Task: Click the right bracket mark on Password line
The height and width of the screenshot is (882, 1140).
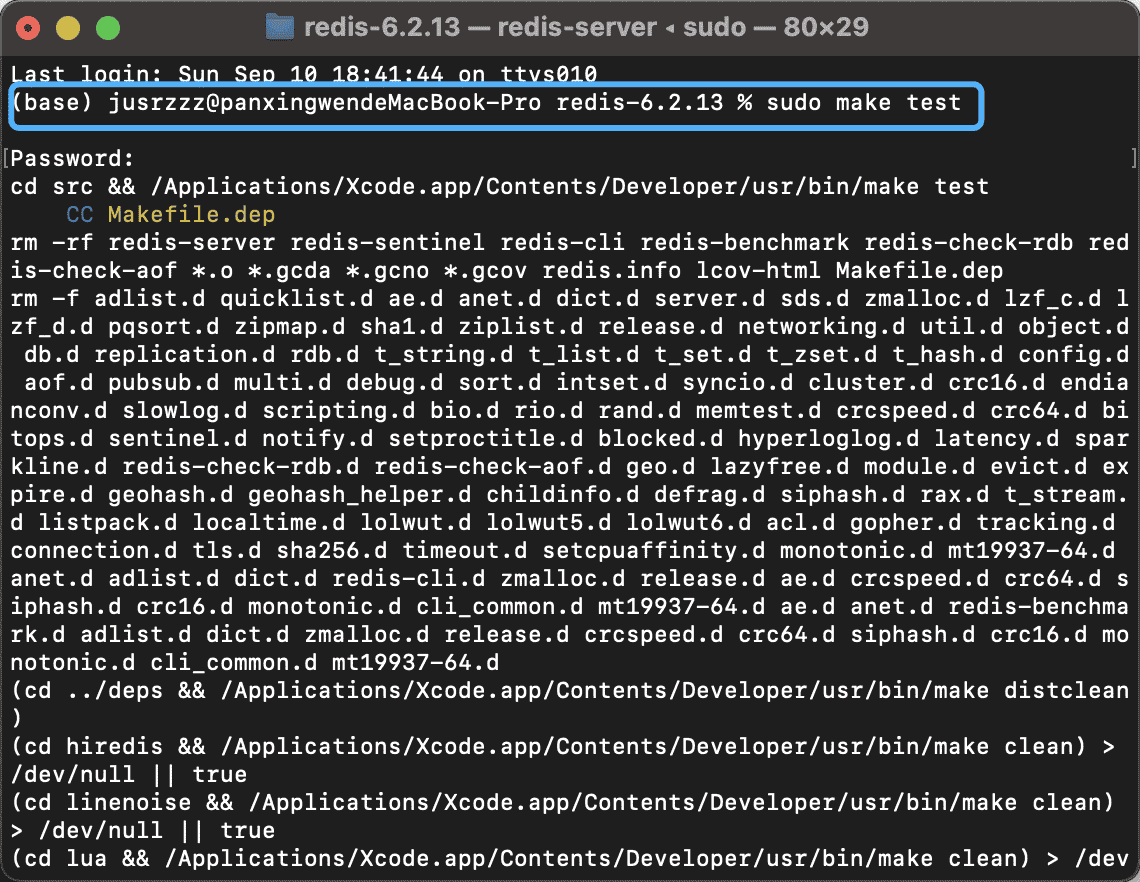Action: point(1132,158)
